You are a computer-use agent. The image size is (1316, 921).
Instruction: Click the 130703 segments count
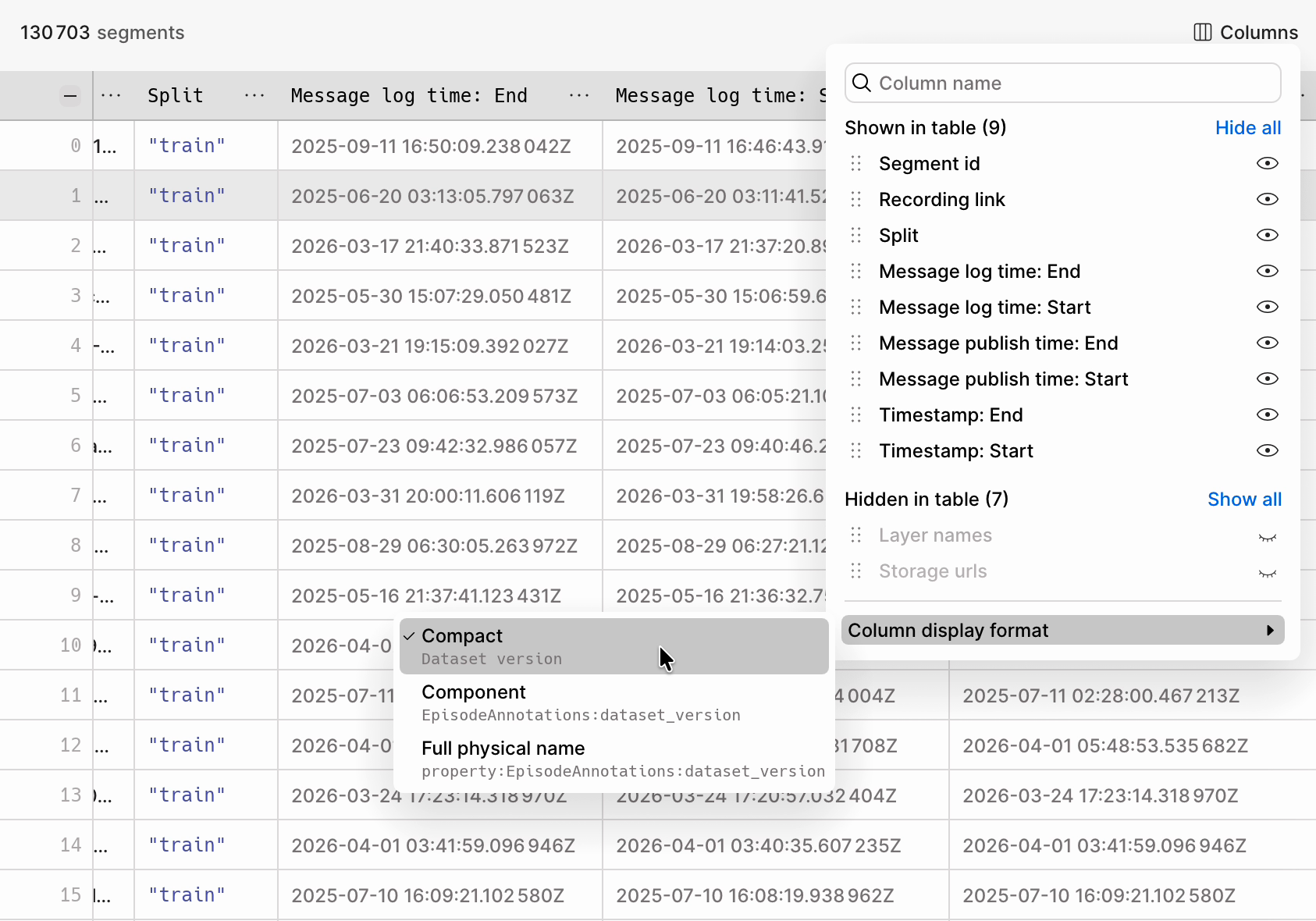pos(102,32)
